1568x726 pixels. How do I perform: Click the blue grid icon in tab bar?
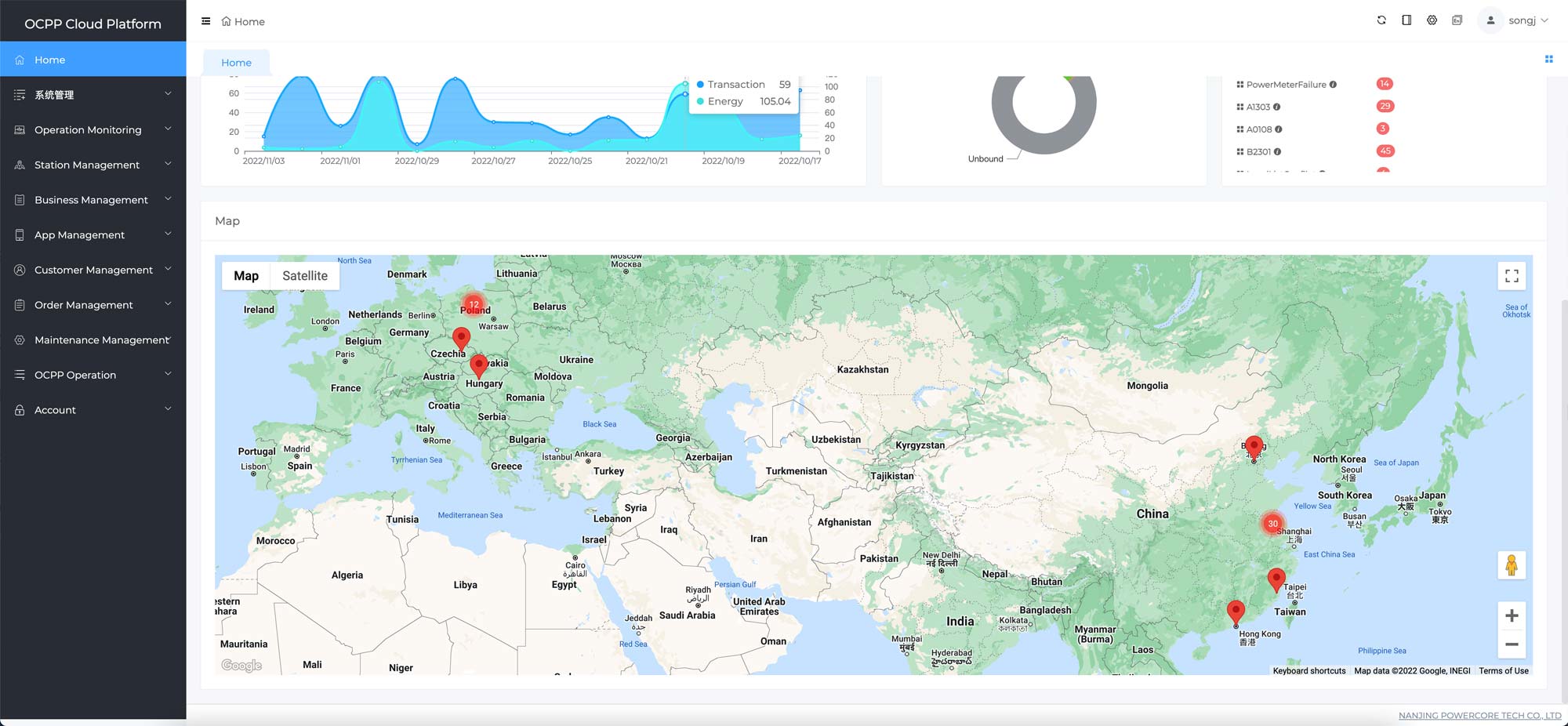coord(1548,59)
